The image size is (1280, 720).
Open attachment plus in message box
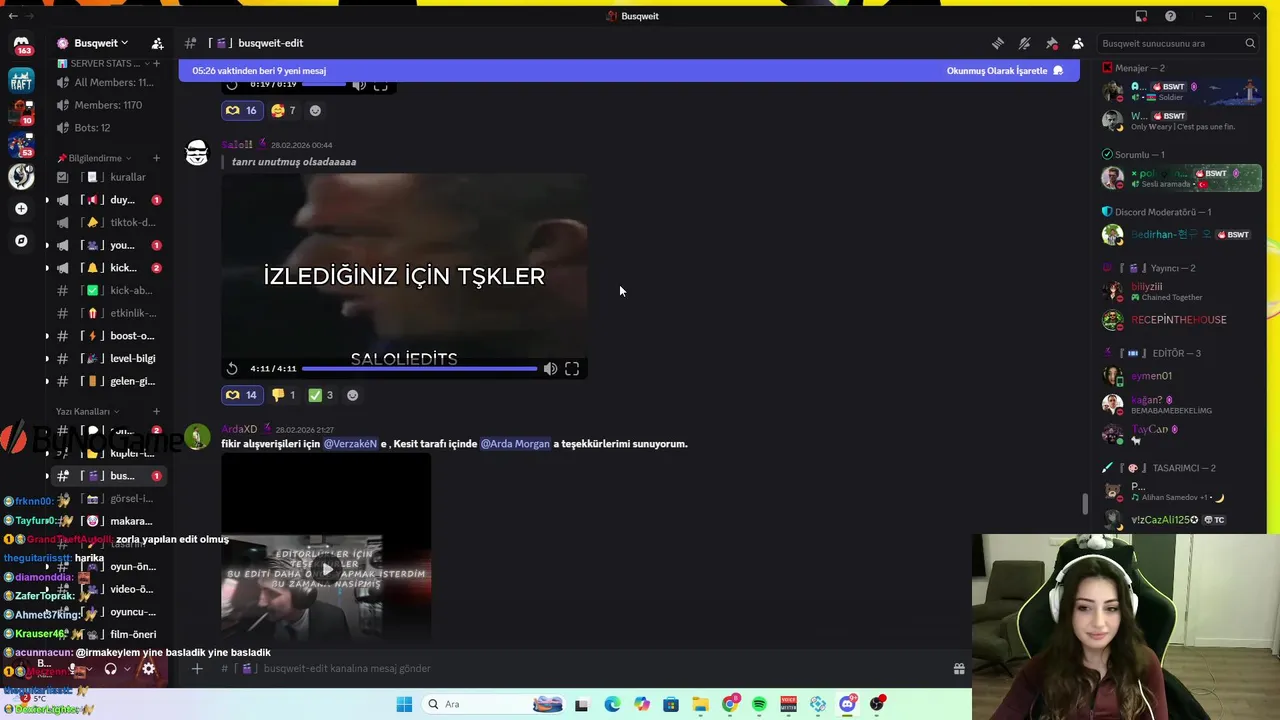[197, 668]
